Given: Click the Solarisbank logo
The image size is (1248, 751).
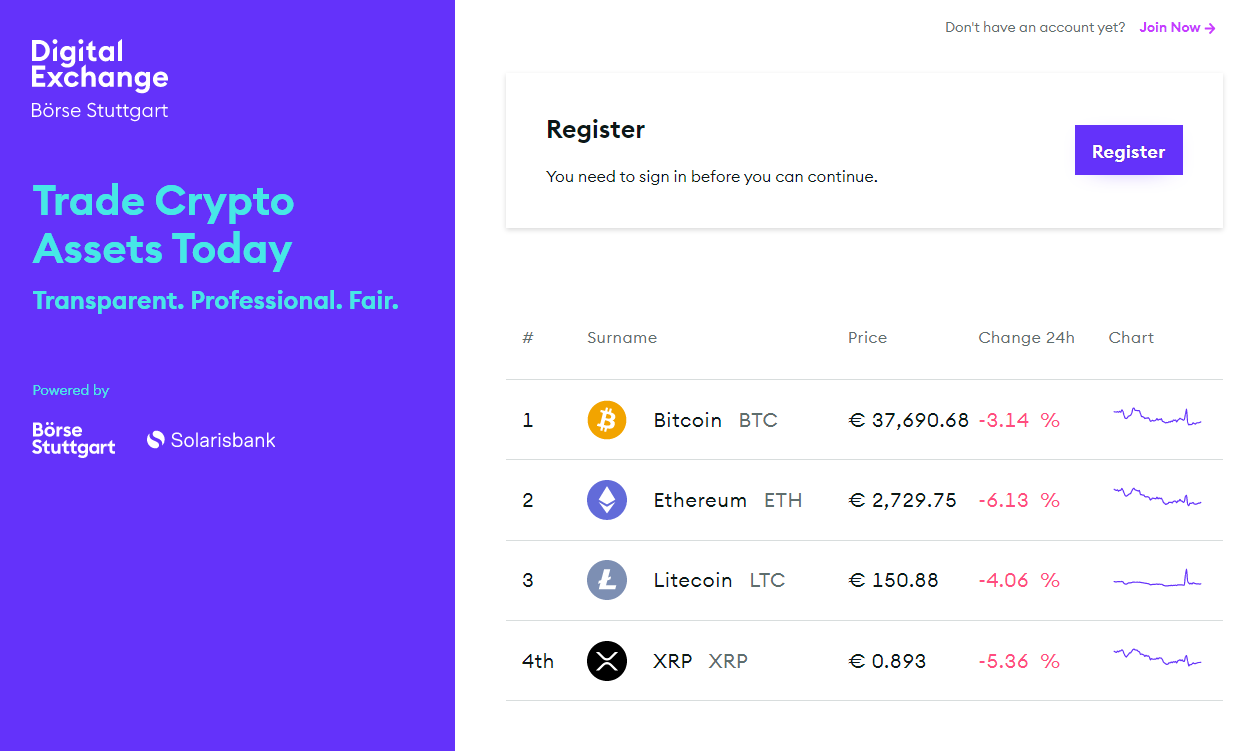Looking at the screenshot, I should click(x=211, y=440).
